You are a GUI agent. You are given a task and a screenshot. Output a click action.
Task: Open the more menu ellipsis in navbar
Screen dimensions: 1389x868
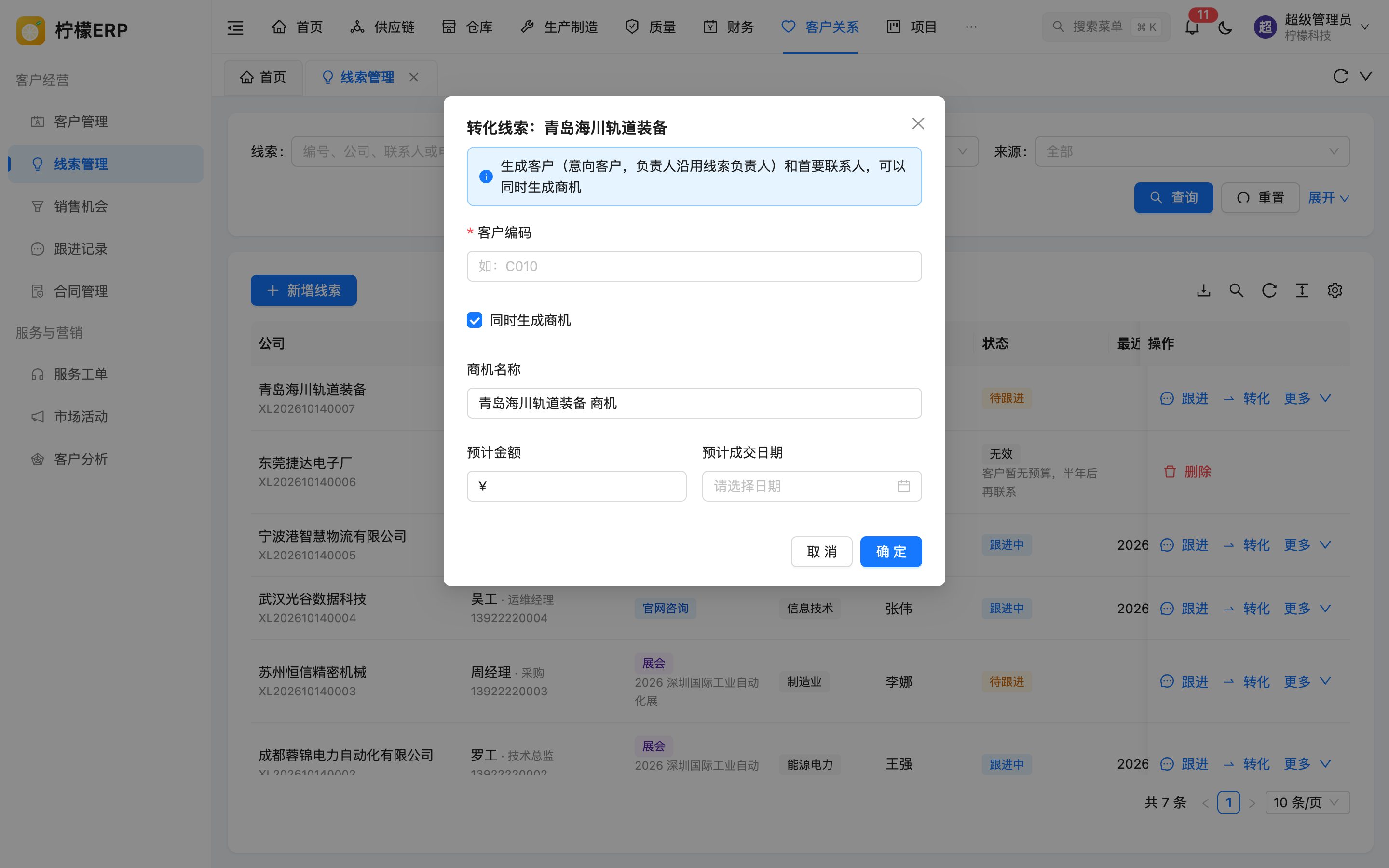(971, 27)
